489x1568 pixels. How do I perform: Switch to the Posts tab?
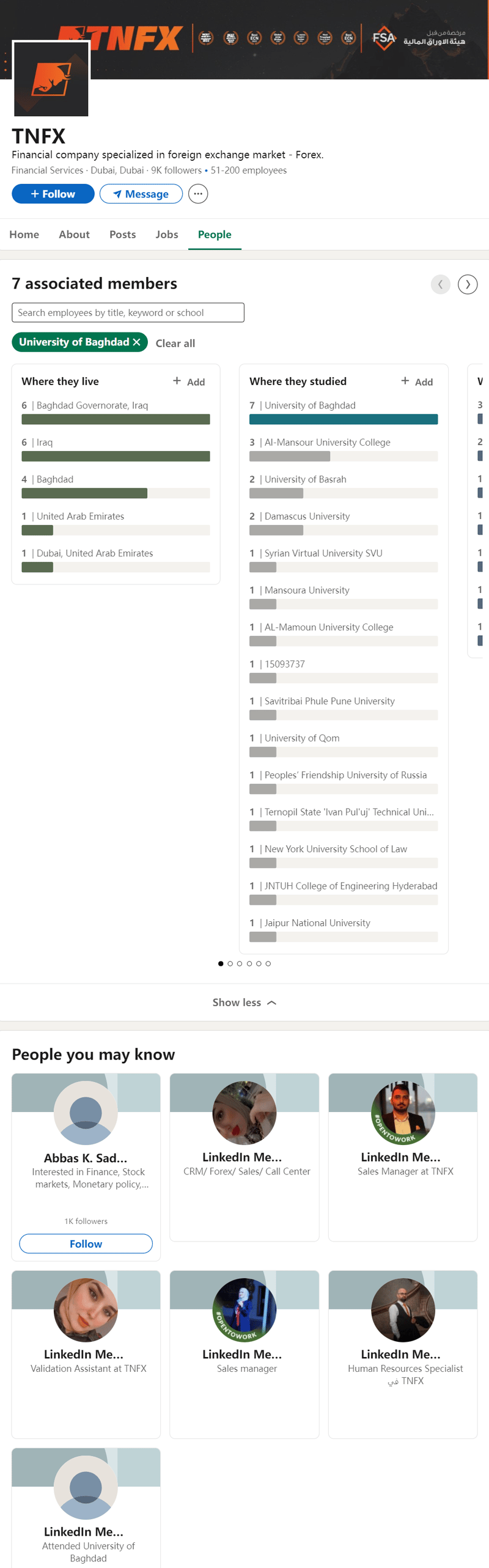(x=123, y=235)
